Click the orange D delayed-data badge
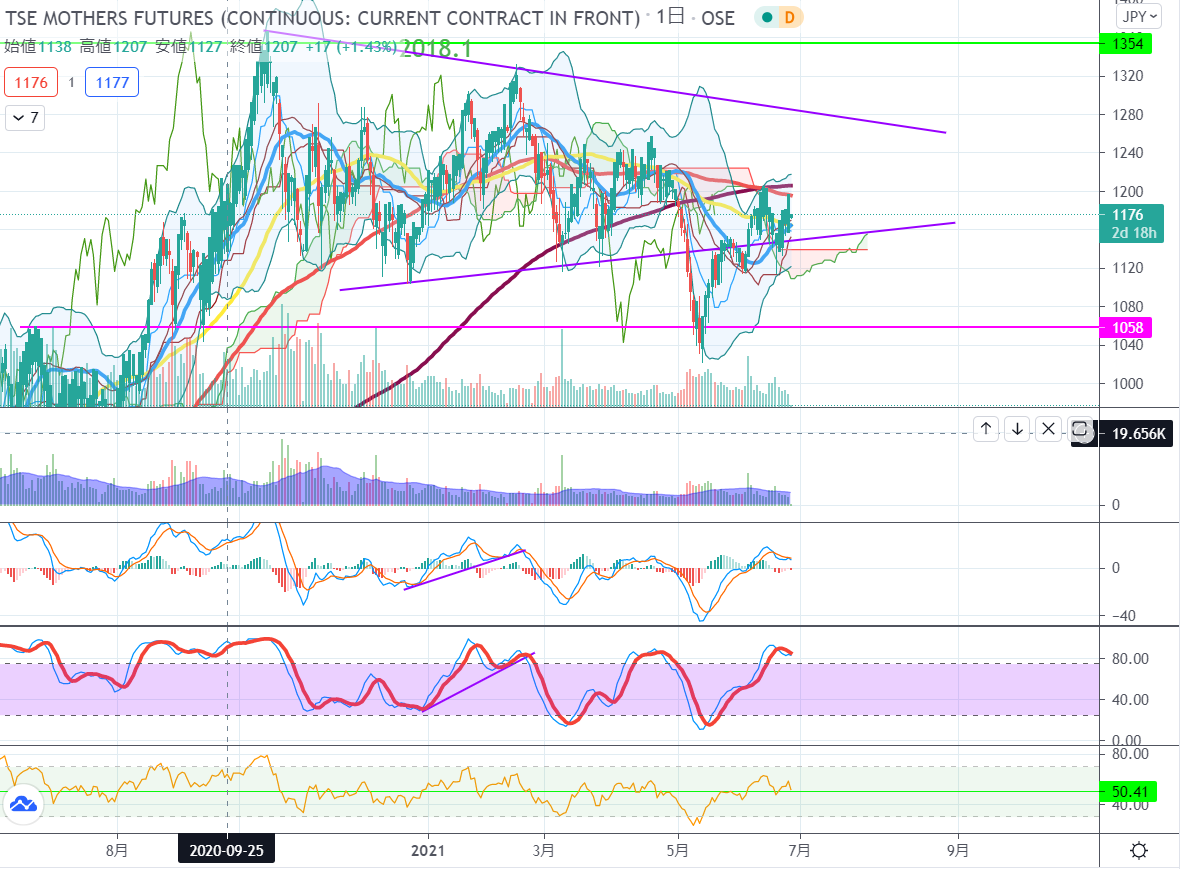 (789, 17)
